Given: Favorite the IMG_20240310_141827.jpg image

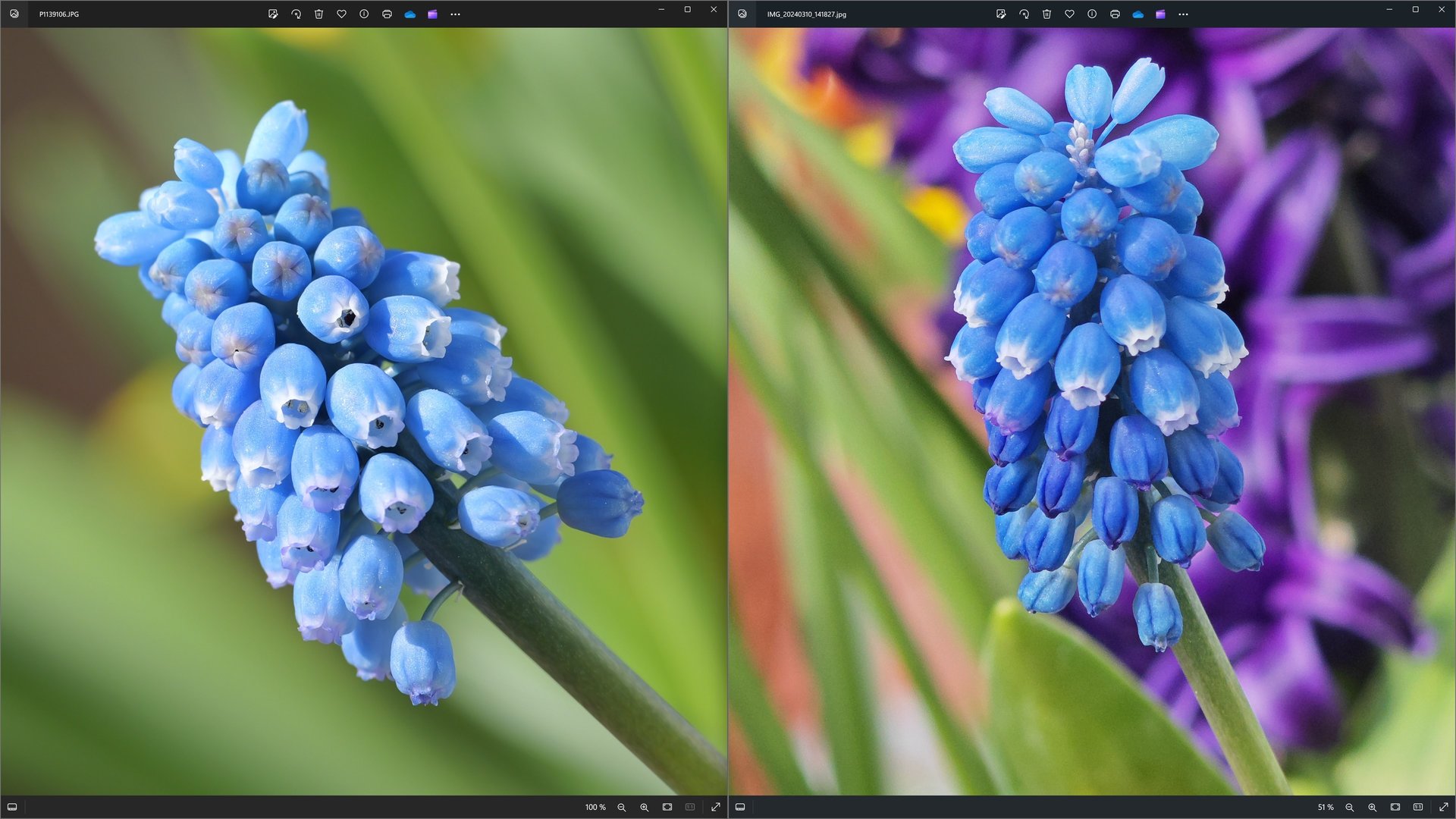Looking at the screenshot, I should coord(1069,14).
